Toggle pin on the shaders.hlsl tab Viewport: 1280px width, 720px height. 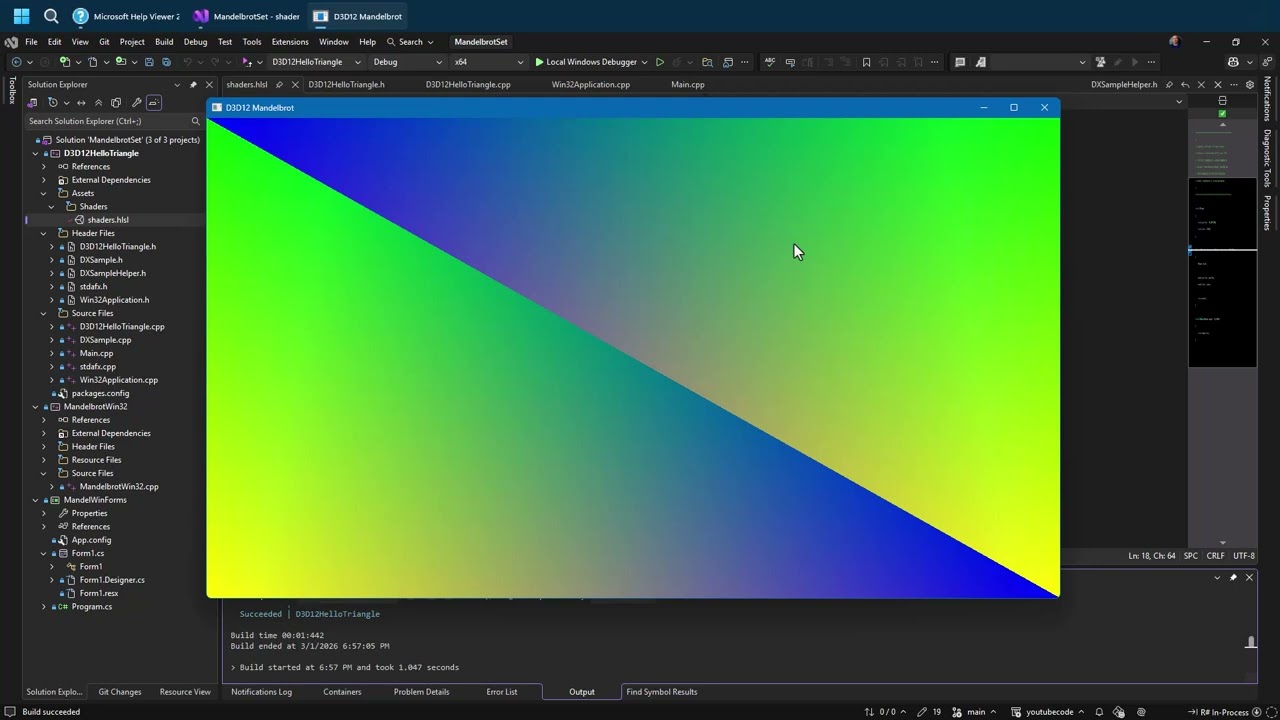coord(279,85)
